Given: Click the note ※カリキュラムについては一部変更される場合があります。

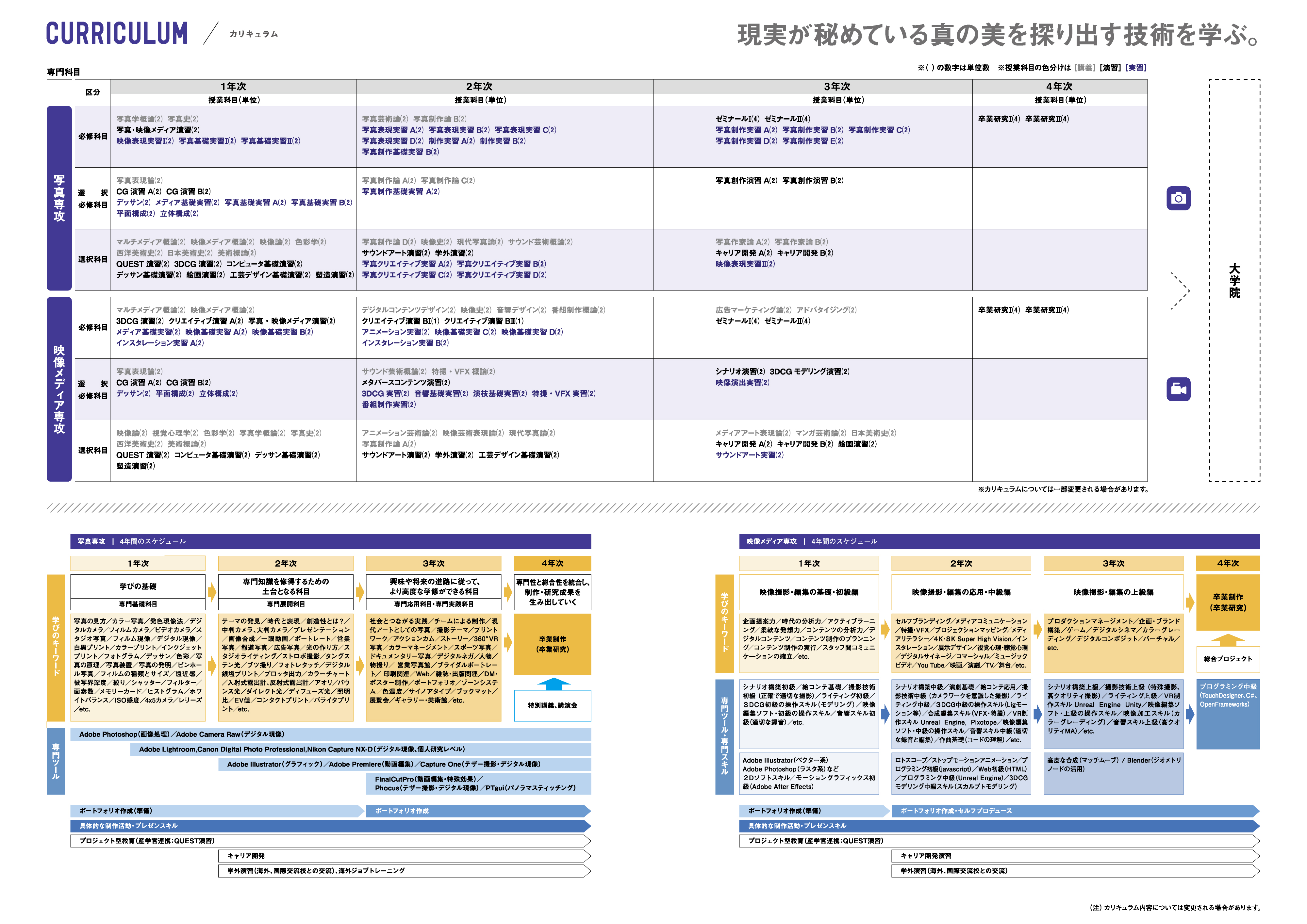Looking at the screenshot, I should (x=1063, y=489).
